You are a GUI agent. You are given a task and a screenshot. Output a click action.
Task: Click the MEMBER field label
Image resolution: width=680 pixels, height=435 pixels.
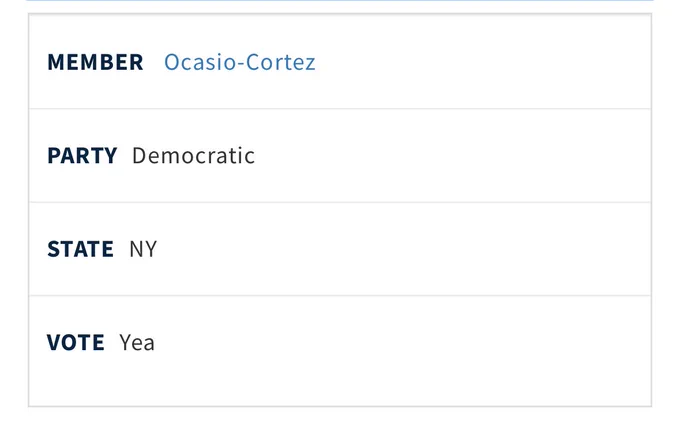pos(95,62)
